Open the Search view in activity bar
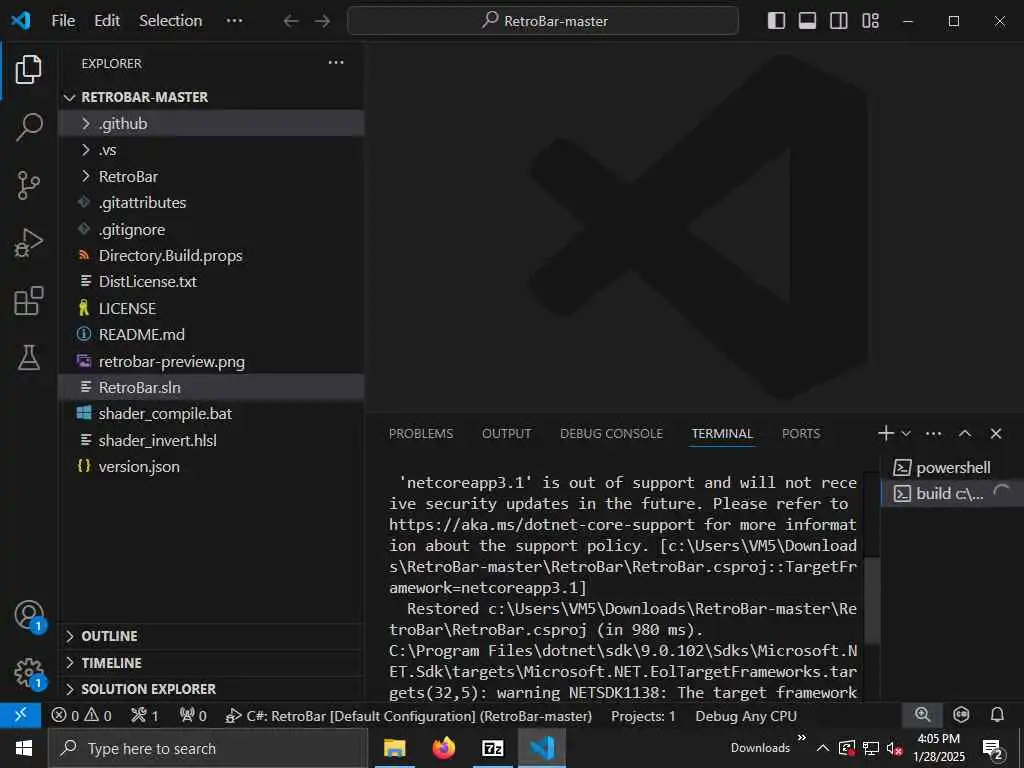This screenshot has width=1024, height=768. (28, 127)
